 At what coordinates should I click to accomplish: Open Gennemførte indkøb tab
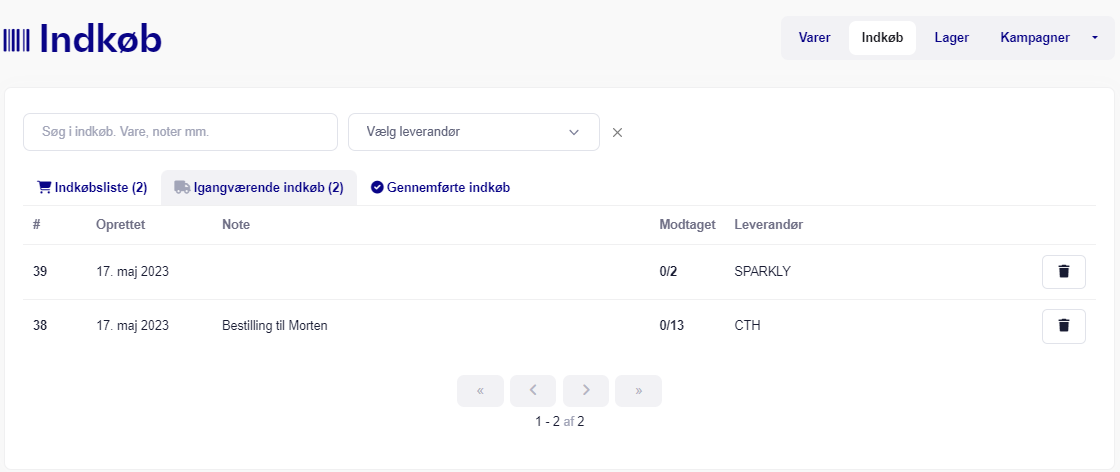point(441,188)
